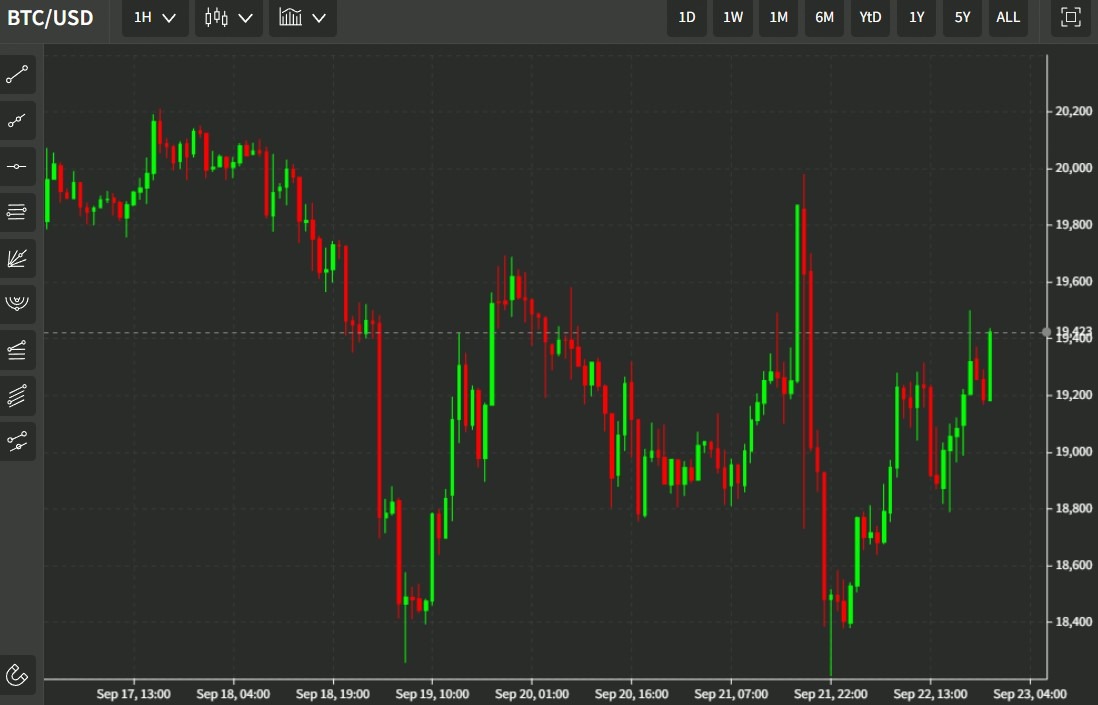Open fullscreen chart view
Image resolution: width=1098 pixels, height=705 pixels.
point(1071,18)
